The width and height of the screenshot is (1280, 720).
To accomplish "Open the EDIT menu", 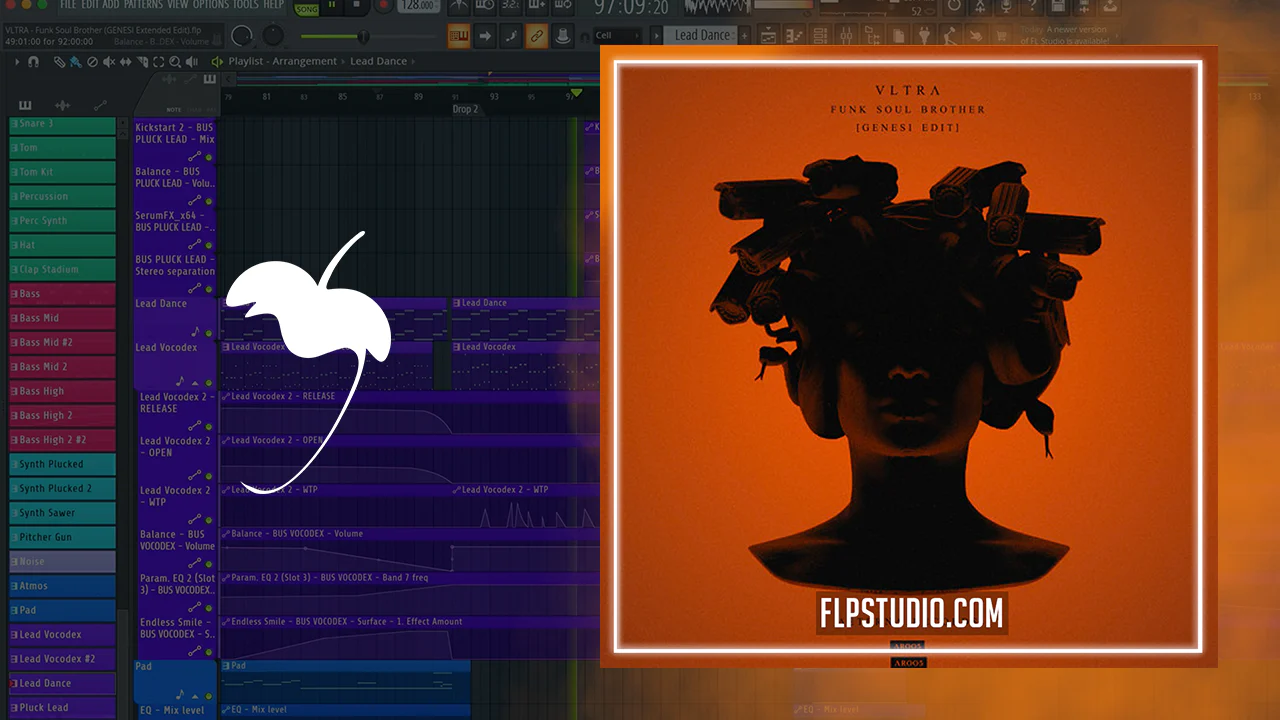I will click(x=91, y=5).
